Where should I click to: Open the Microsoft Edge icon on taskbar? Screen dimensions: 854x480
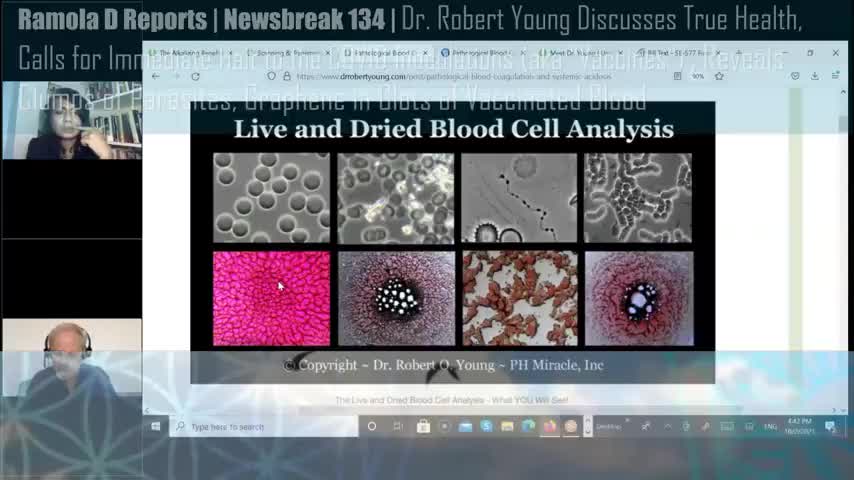coord(528,427)
